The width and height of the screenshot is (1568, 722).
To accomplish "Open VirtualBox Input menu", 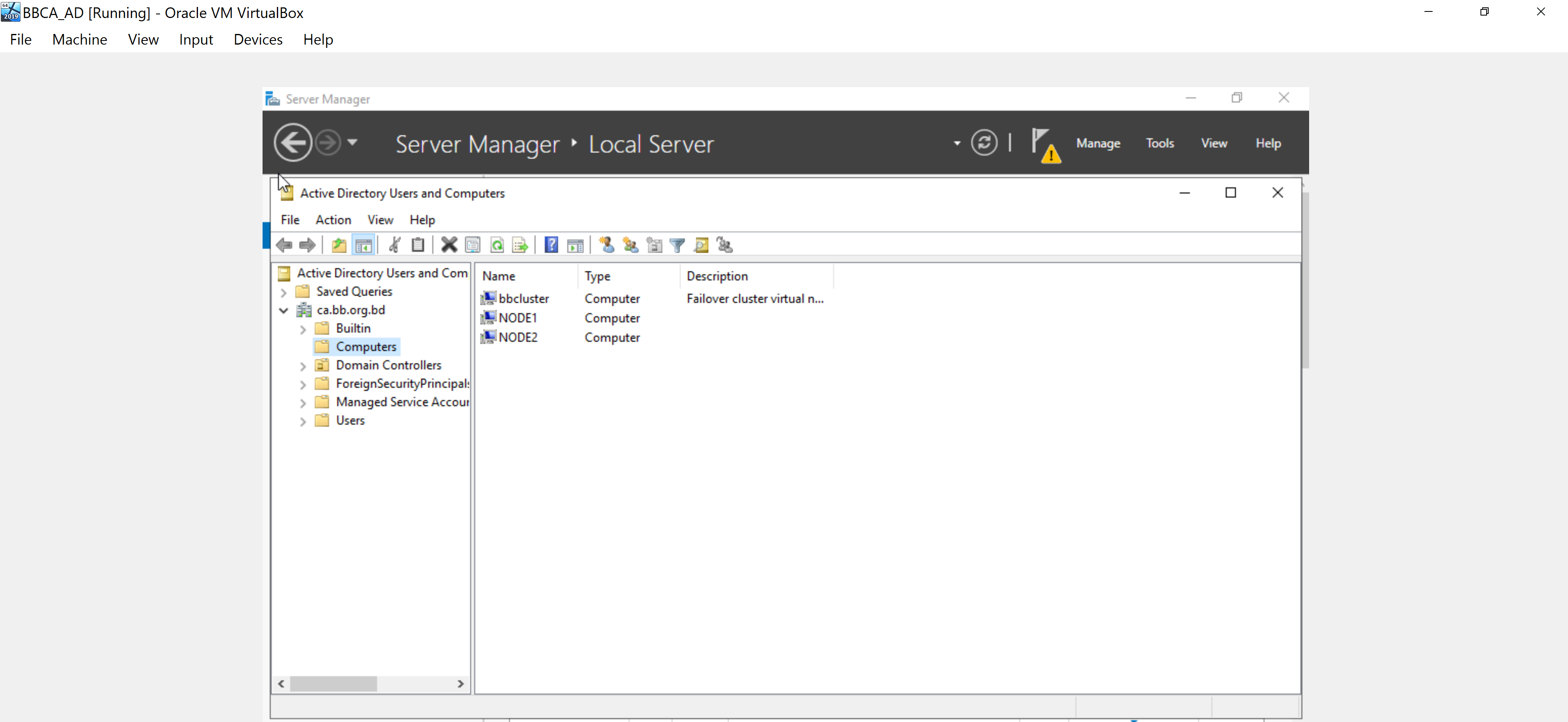I will (x=196, y=40).
